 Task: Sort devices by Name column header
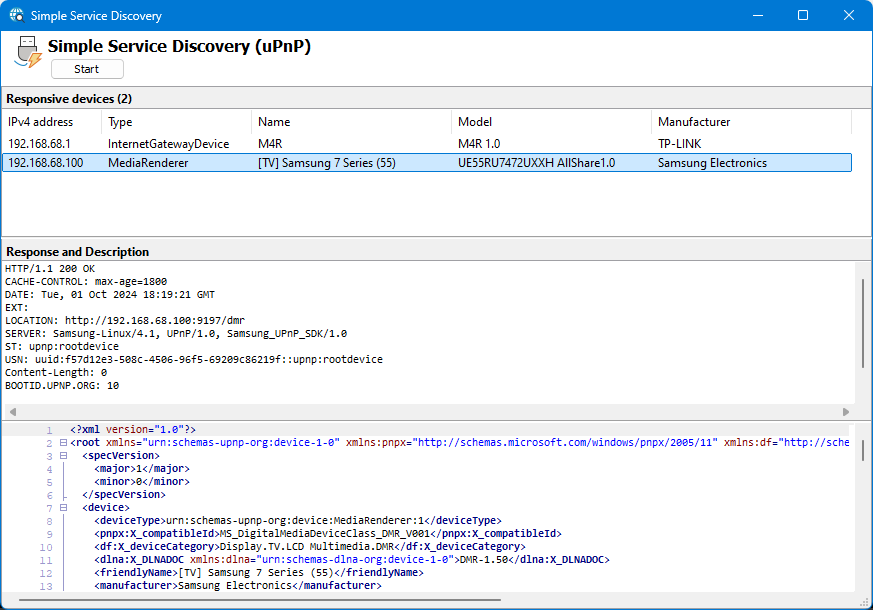(351, 122)
